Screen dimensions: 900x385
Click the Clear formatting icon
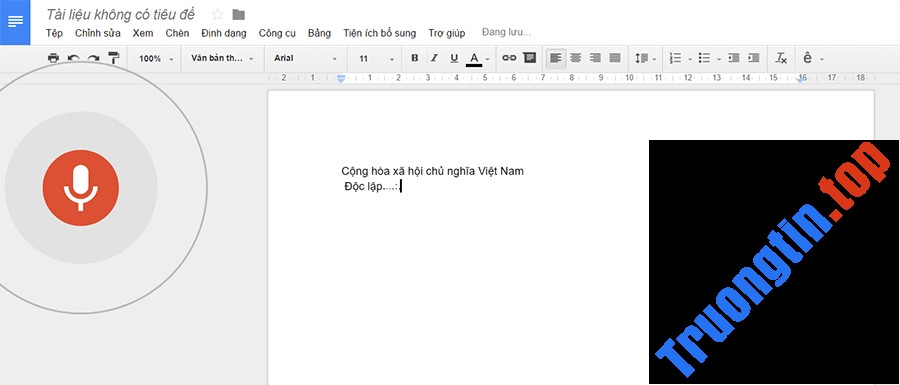click(x=781, y=59)
